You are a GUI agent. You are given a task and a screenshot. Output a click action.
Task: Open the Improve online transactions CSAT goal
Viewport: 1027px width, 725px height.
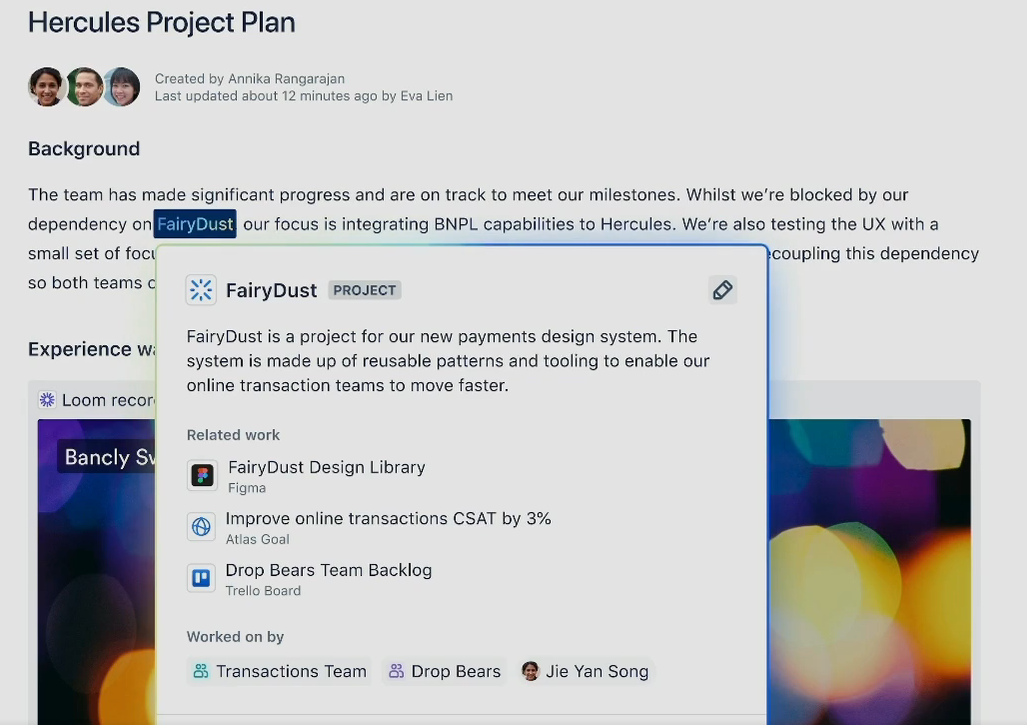tap(388, 518)
